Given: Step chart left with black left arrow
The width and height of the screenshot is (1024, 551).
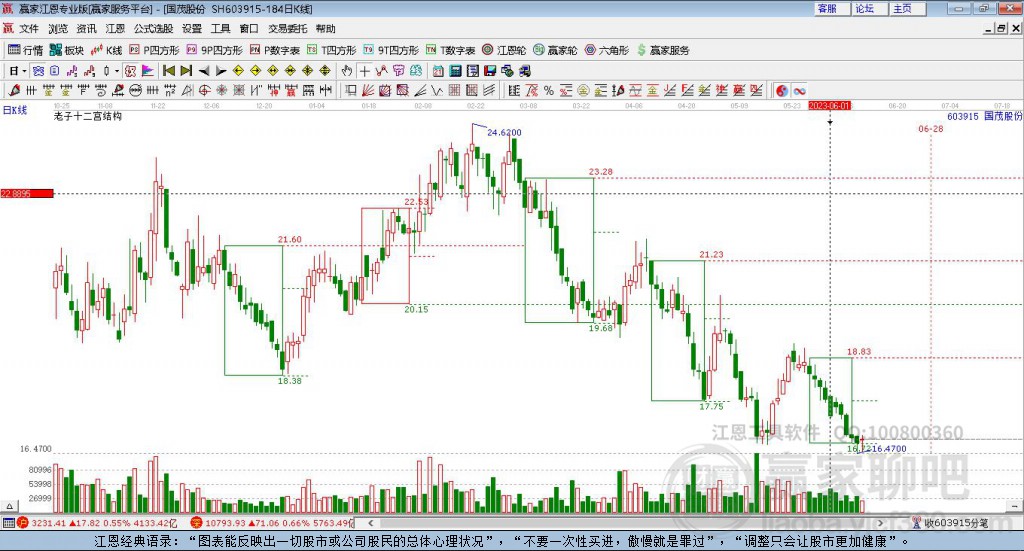Looking at the screenshot, I should point(204,71).
